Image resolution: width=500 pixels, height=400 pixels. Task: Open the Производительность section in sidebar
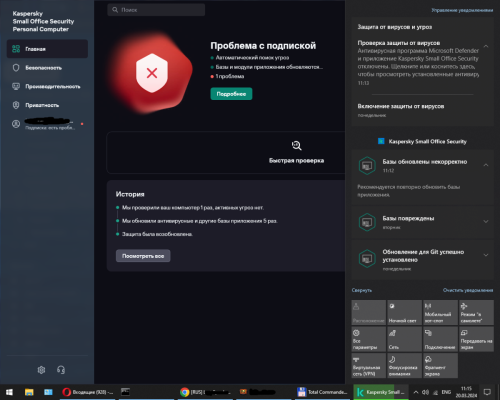coord(47,86)
